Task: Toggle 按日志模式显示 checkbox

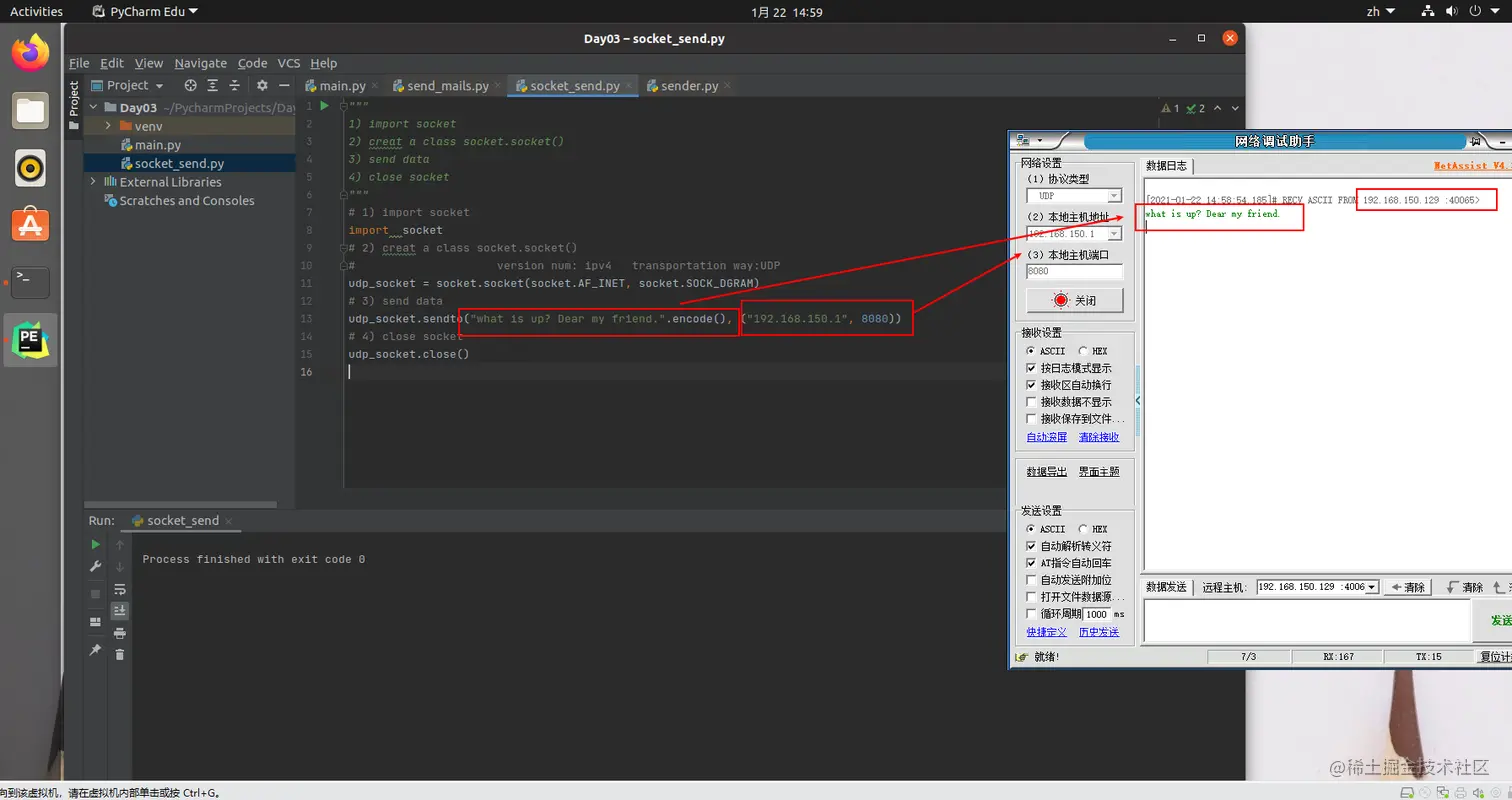Action: pos(1032,368)
